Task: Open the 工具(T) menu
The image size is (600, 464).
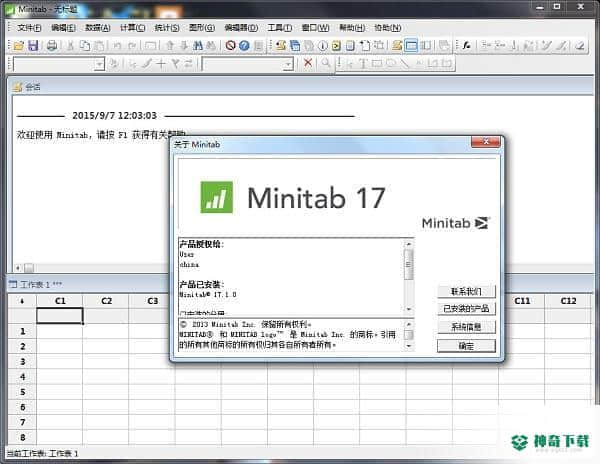Action: [x=280, y=28]
